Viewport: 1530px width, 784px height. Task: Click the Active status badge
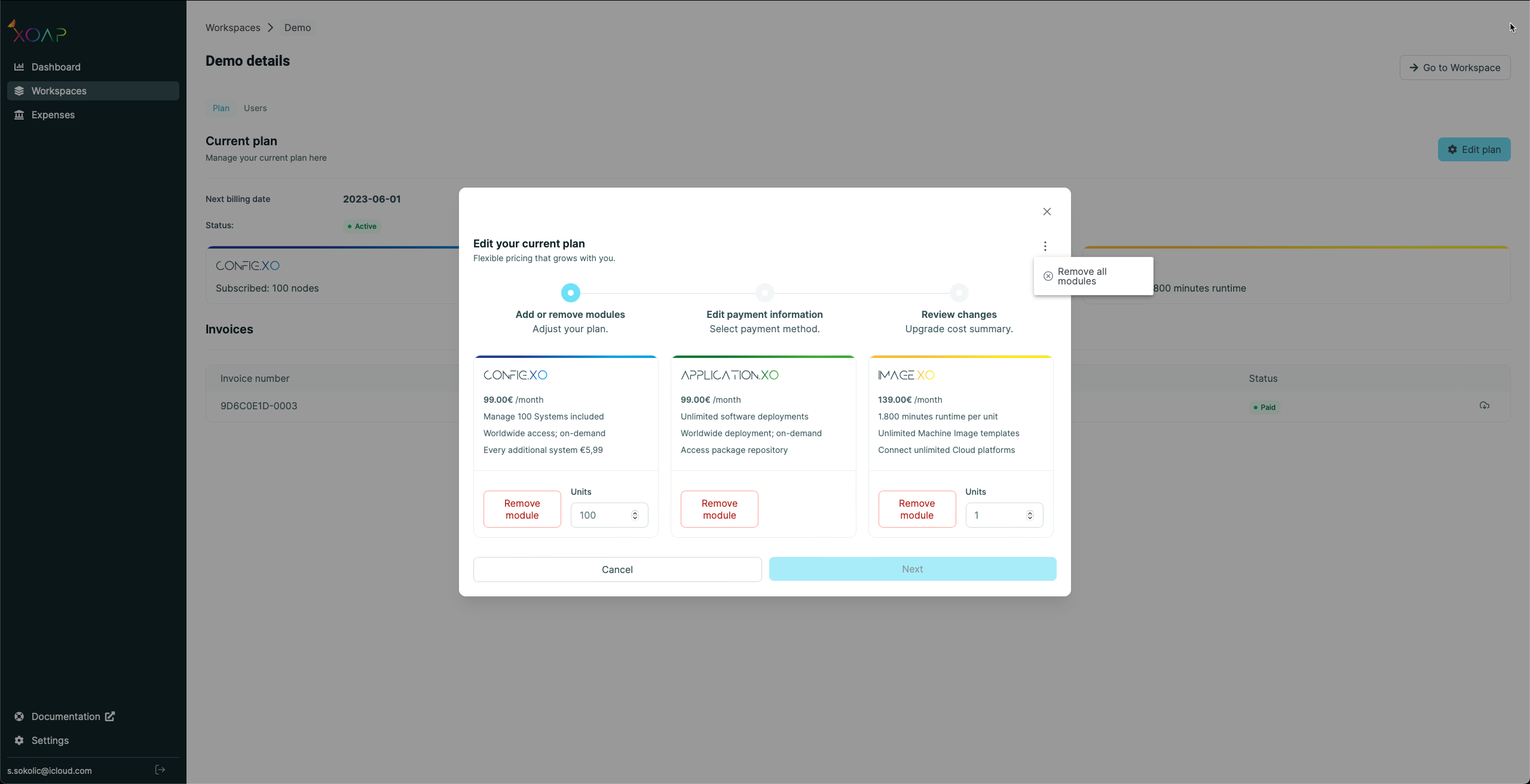362,226
